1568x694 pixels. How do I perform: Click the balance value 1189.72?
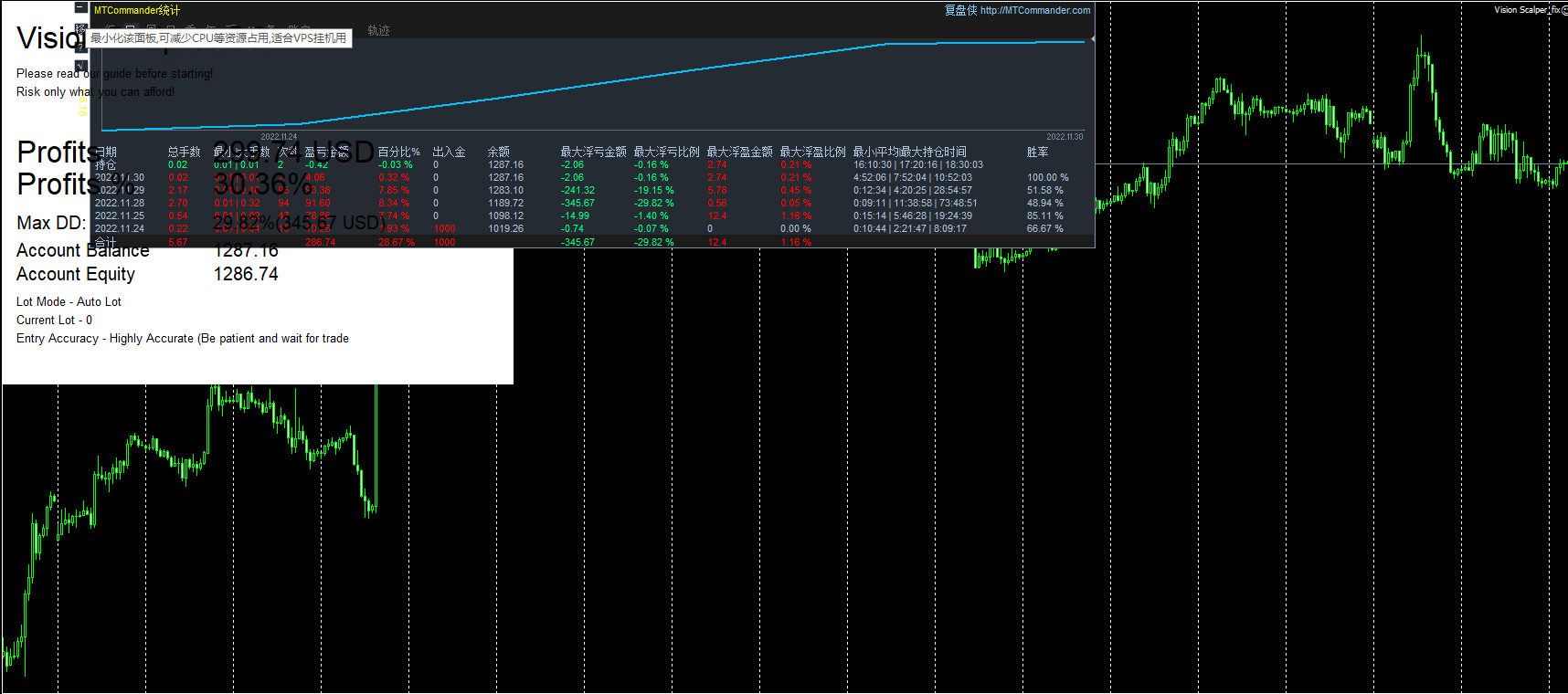[506, 203]
